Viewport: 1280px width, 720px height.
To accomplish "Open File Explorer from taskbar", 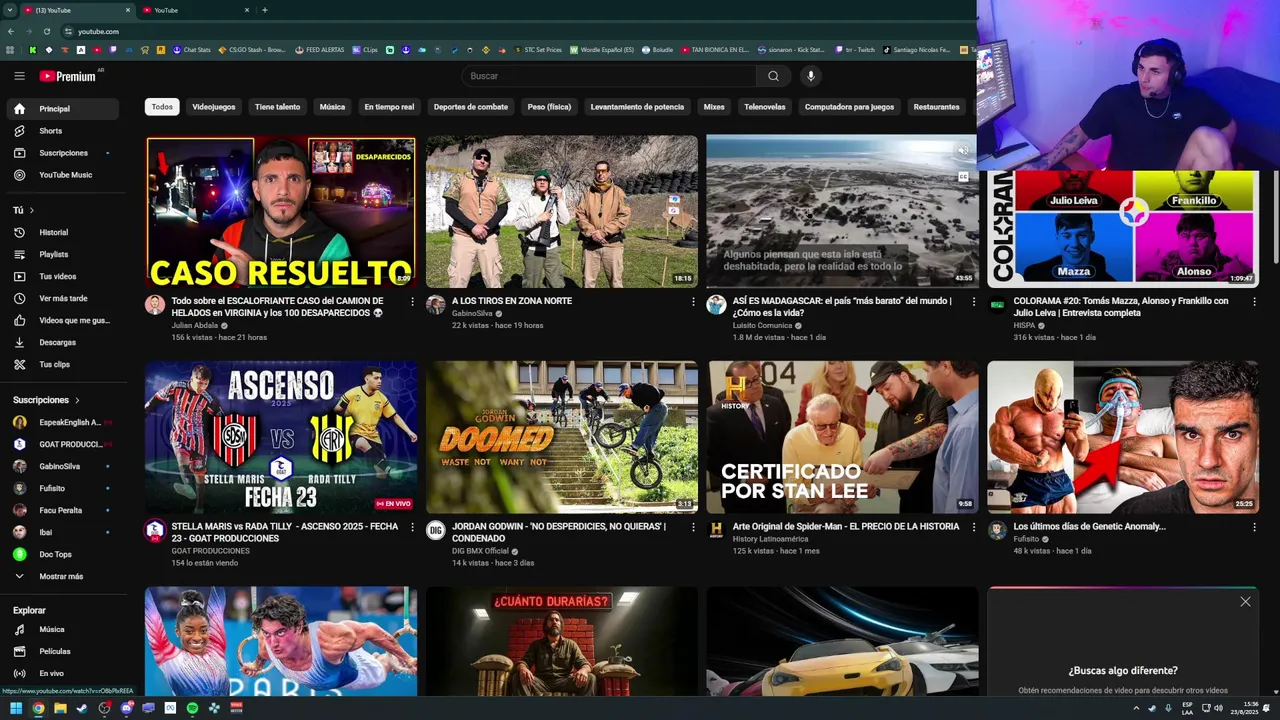I will pyautogui.click(x=60, y=708).
